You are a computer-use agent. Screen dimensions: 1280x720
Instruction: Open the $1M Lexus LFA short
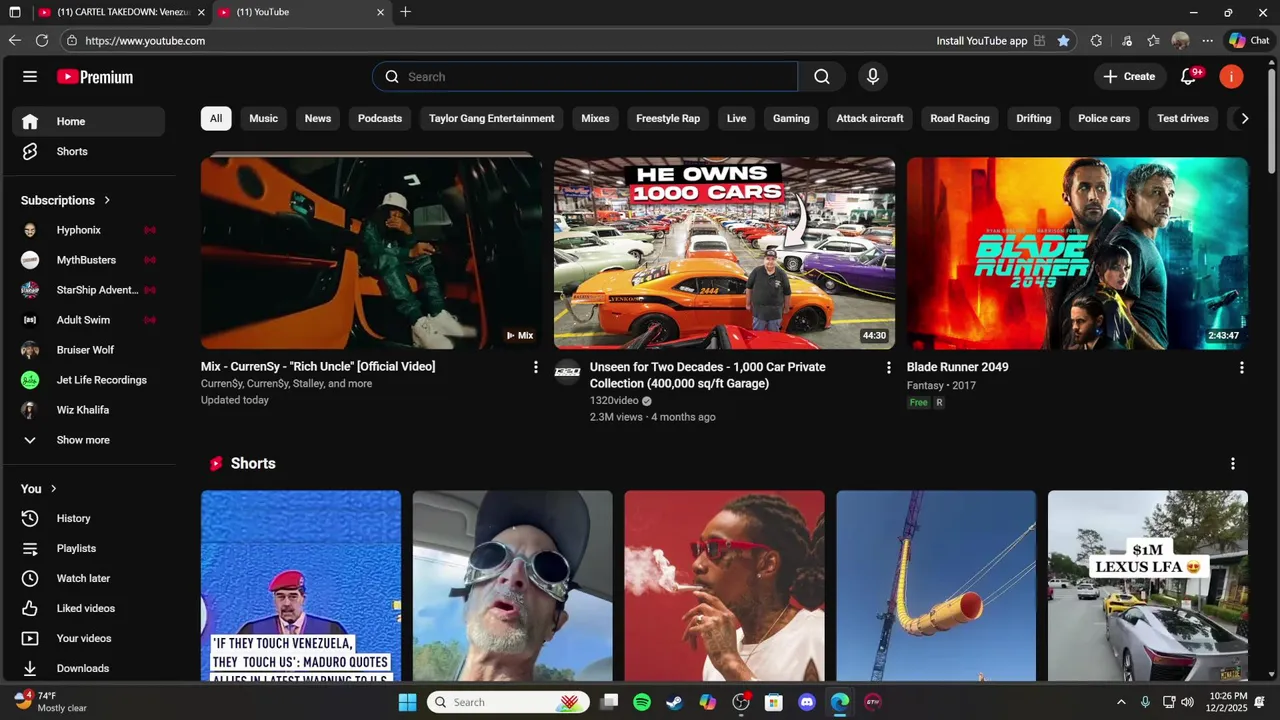(1147, 586)
